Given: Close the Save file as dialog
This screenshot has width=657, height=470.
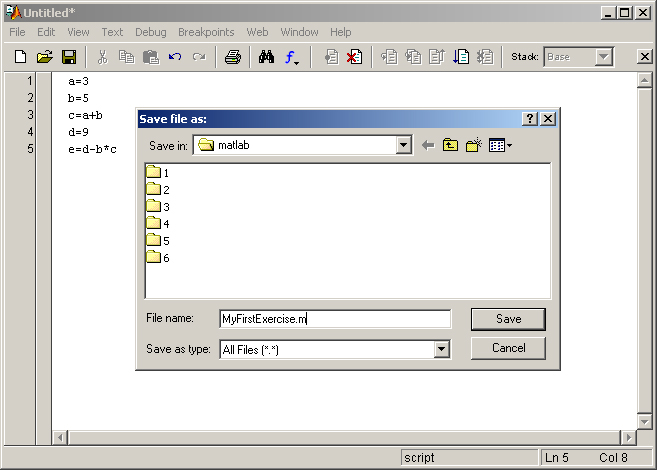Looking at the screenshot, I should click(x=548, y=119).
